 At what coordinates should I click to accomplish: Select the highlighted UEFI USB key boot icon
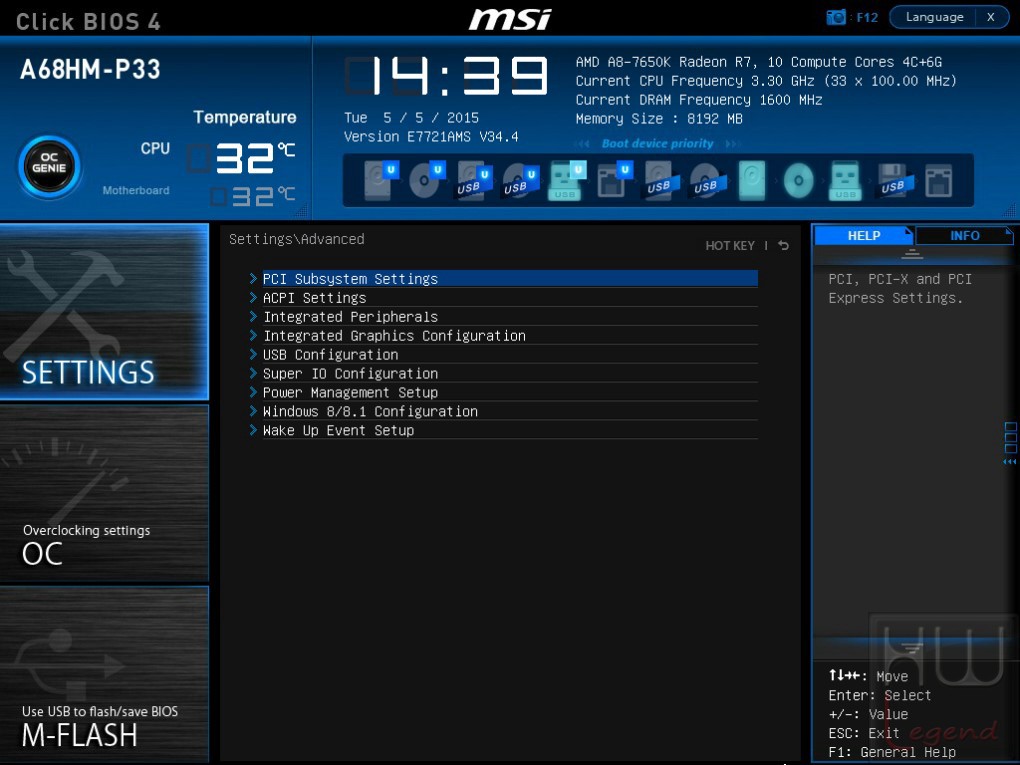click(x=567, y=180)
